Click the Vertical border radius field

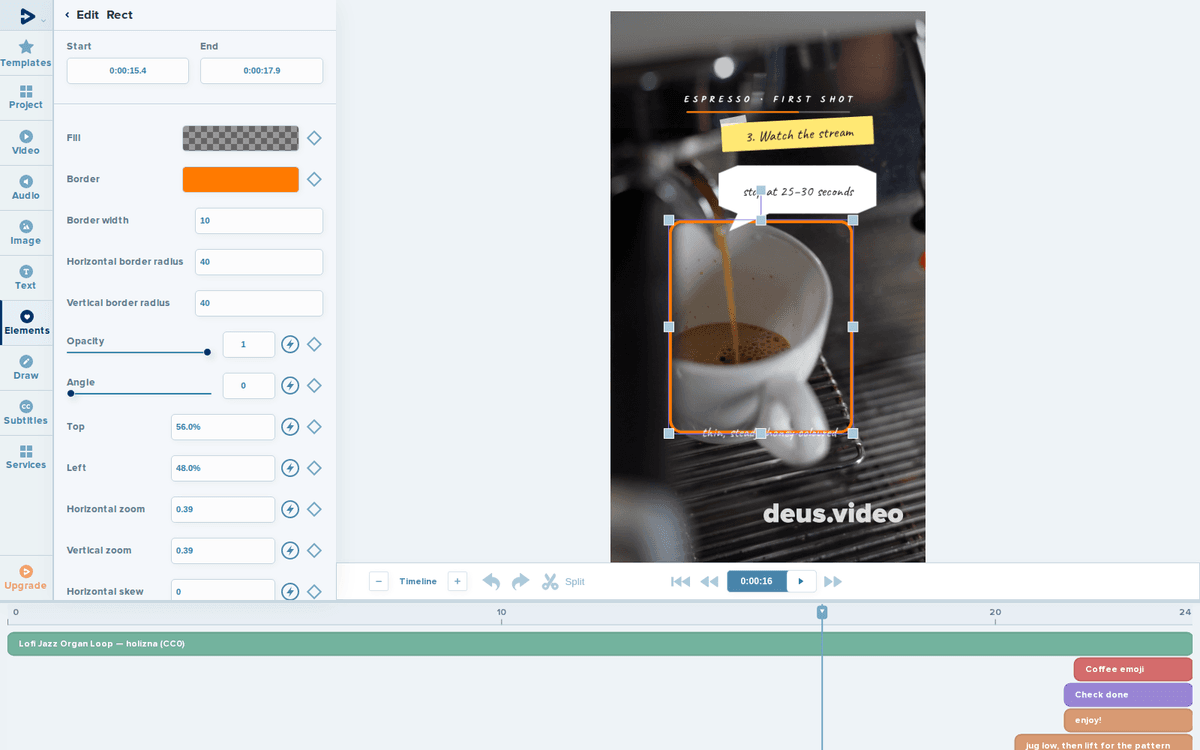(259, 303)
